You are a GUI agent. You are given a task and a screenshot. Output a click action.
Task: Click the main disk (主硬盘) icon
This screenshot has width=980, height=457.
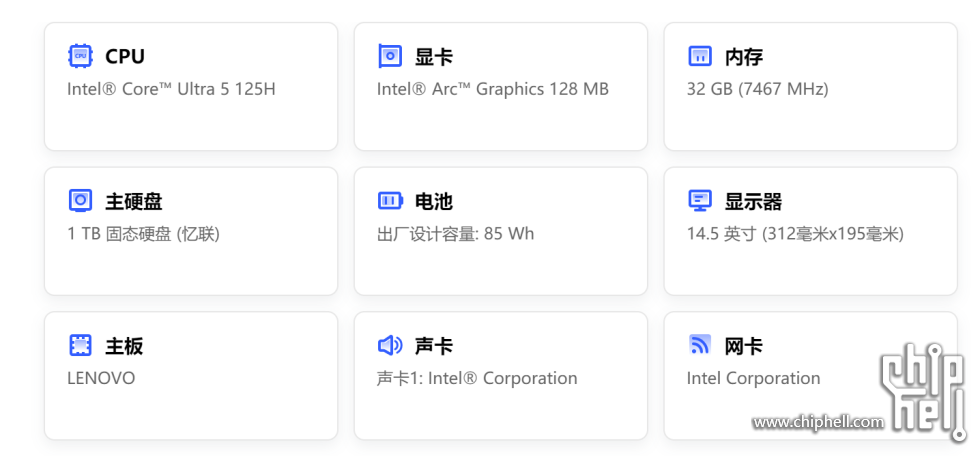[80, 201]
